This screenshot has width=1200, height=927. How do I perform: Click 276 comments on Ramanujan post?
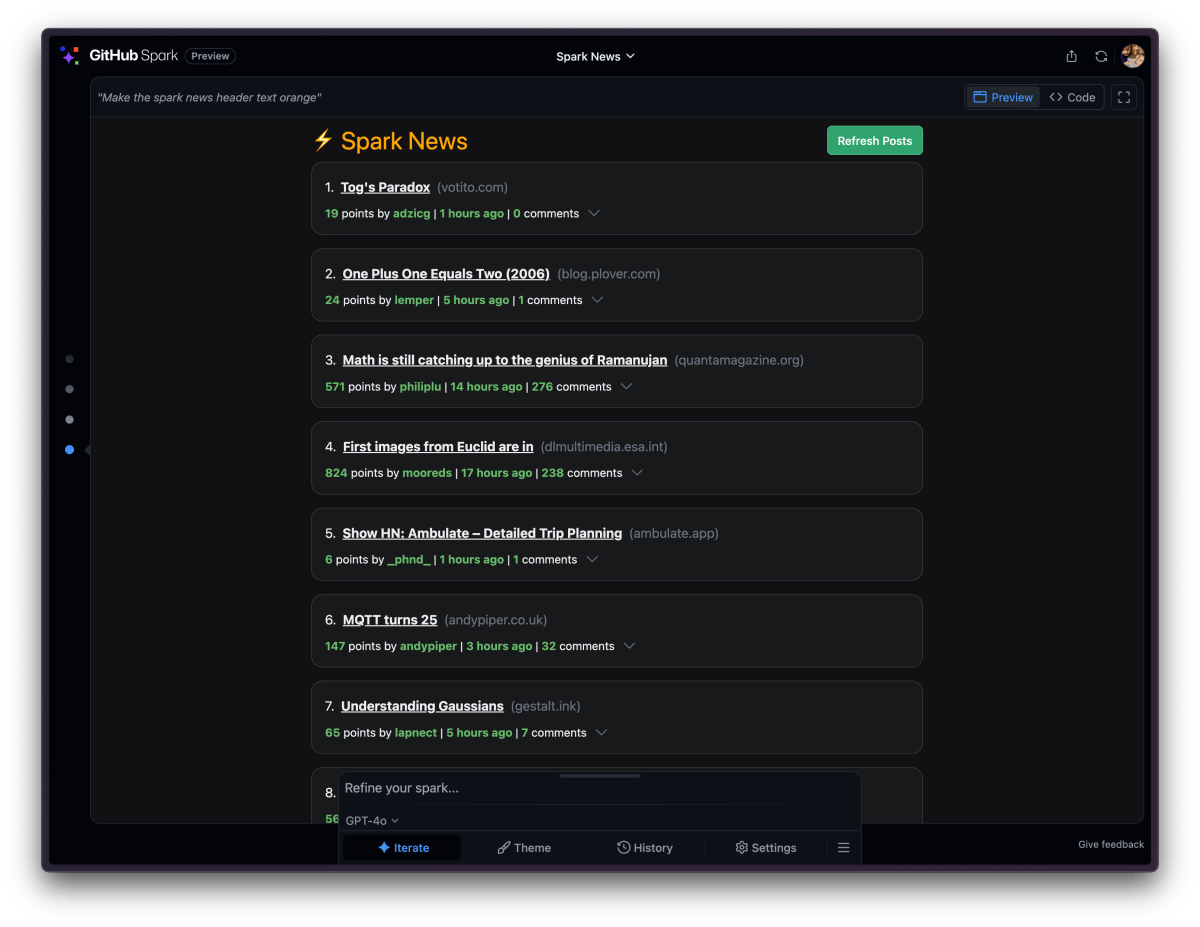point(571,387)
